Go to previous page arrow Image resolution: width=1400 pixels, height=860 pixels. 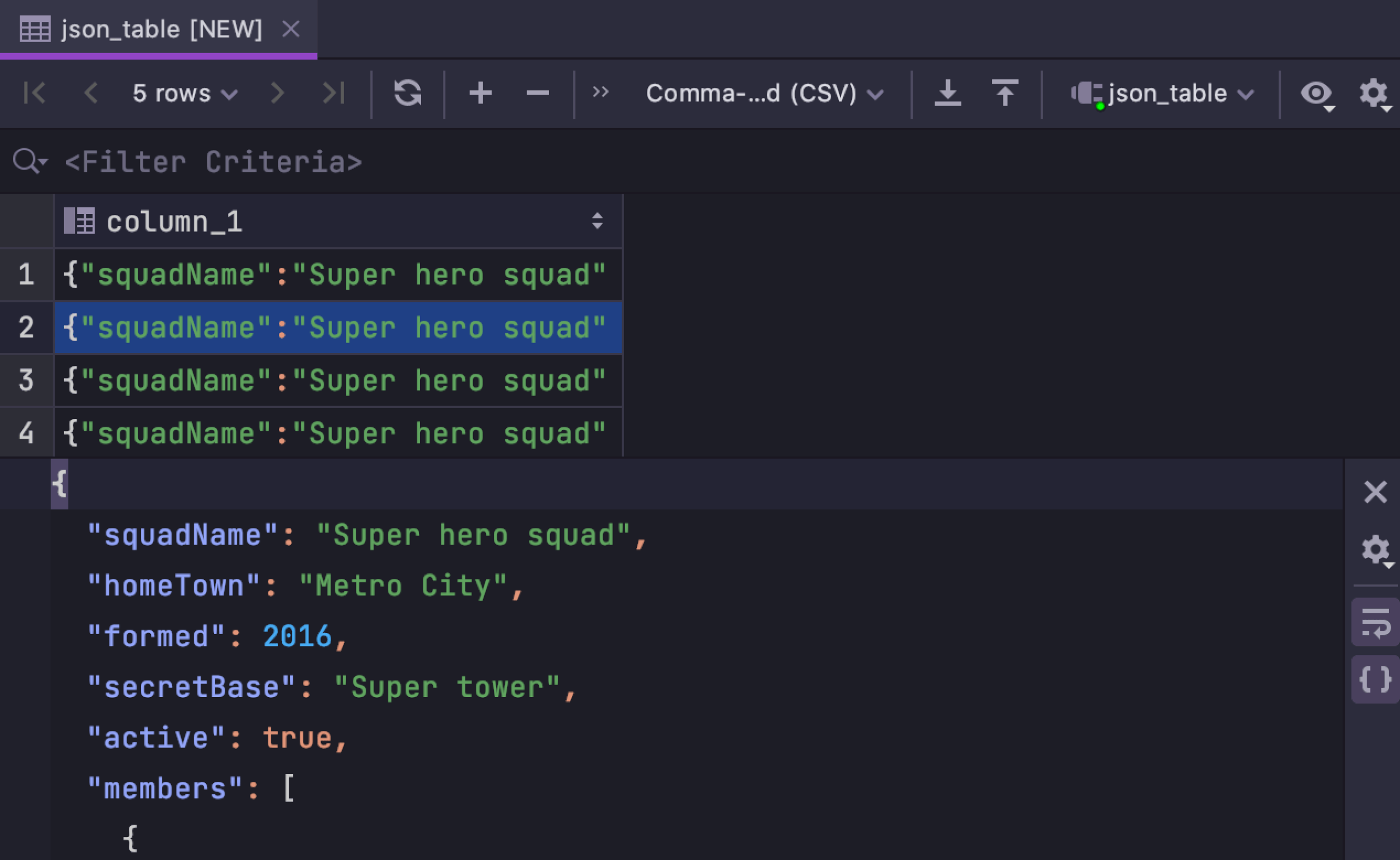(x=91, y=94)
